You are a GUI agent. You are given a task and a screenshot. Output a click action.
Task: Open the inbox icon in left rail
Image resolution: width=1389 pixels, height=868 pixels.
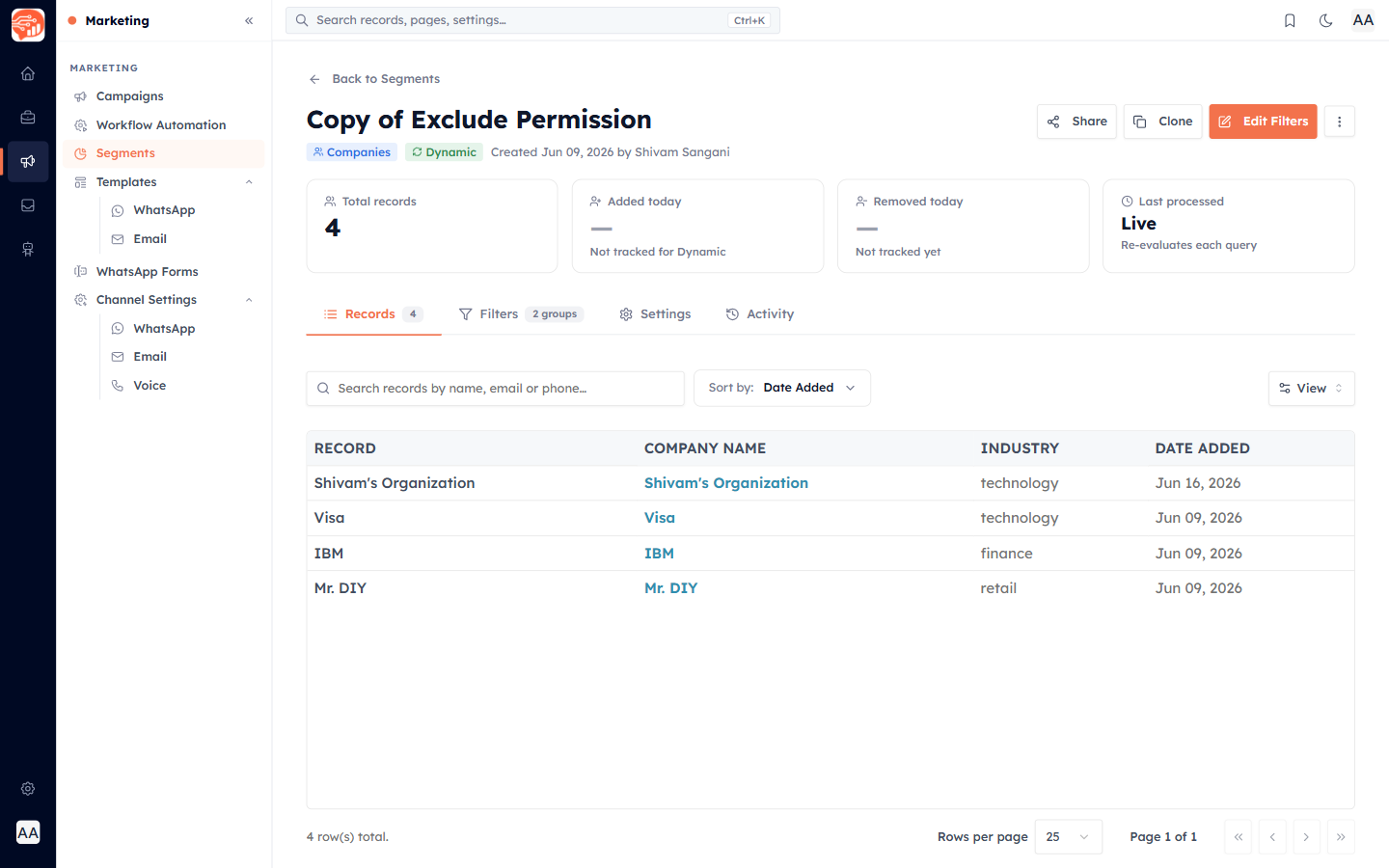28,205
